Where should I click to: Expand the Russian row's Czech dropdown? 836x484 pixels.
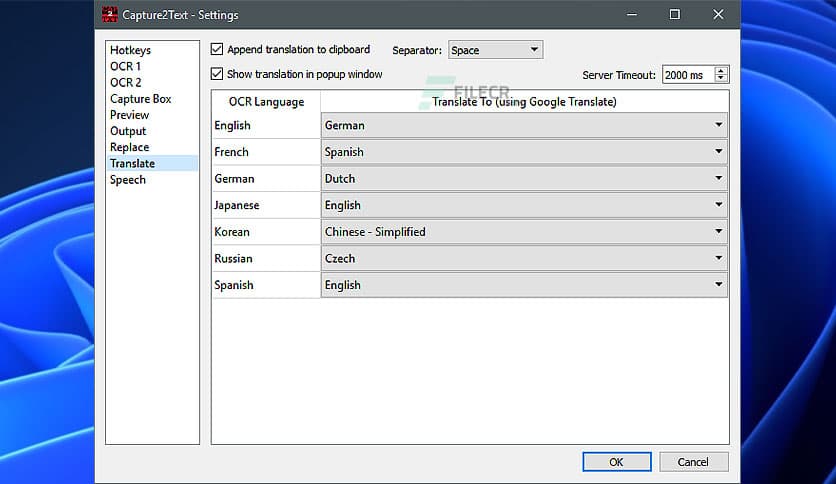tap(523, 258)
